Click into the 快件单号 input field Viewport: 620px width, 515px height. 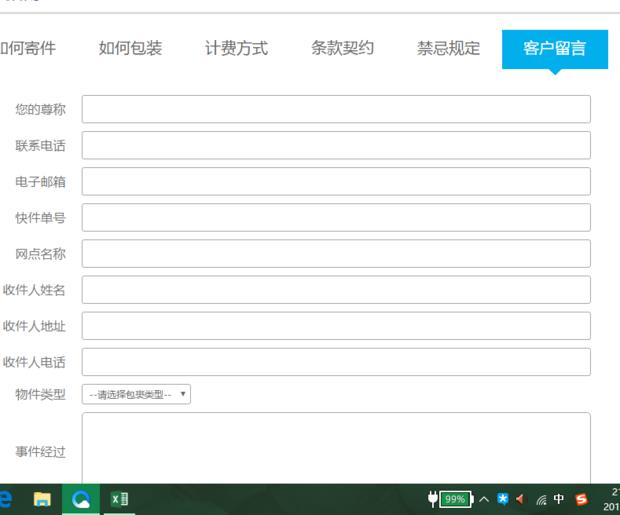[336, 217]
